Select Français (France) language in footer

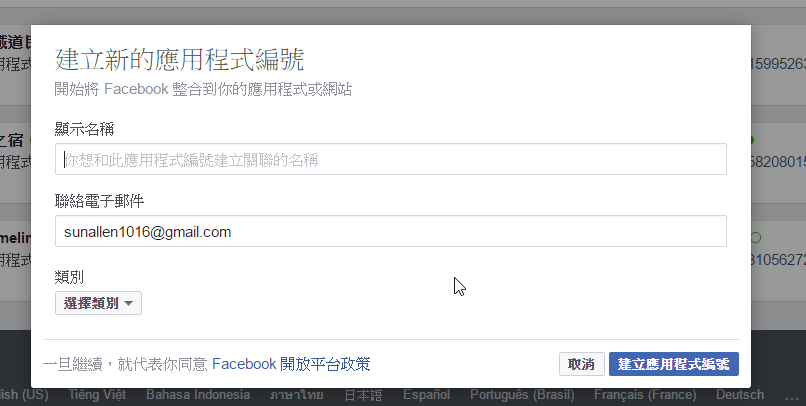point(645,395)
